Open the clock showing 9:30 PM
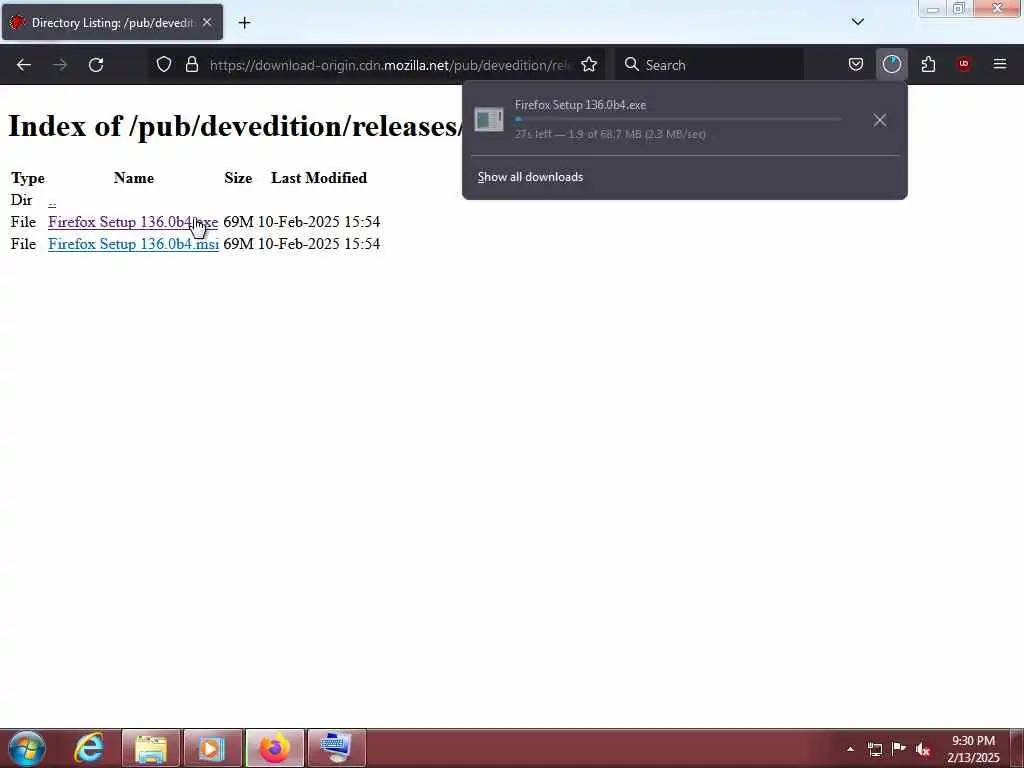This screenshot has height=768, width=1024. pyautogui.click(x=973, y=749)
